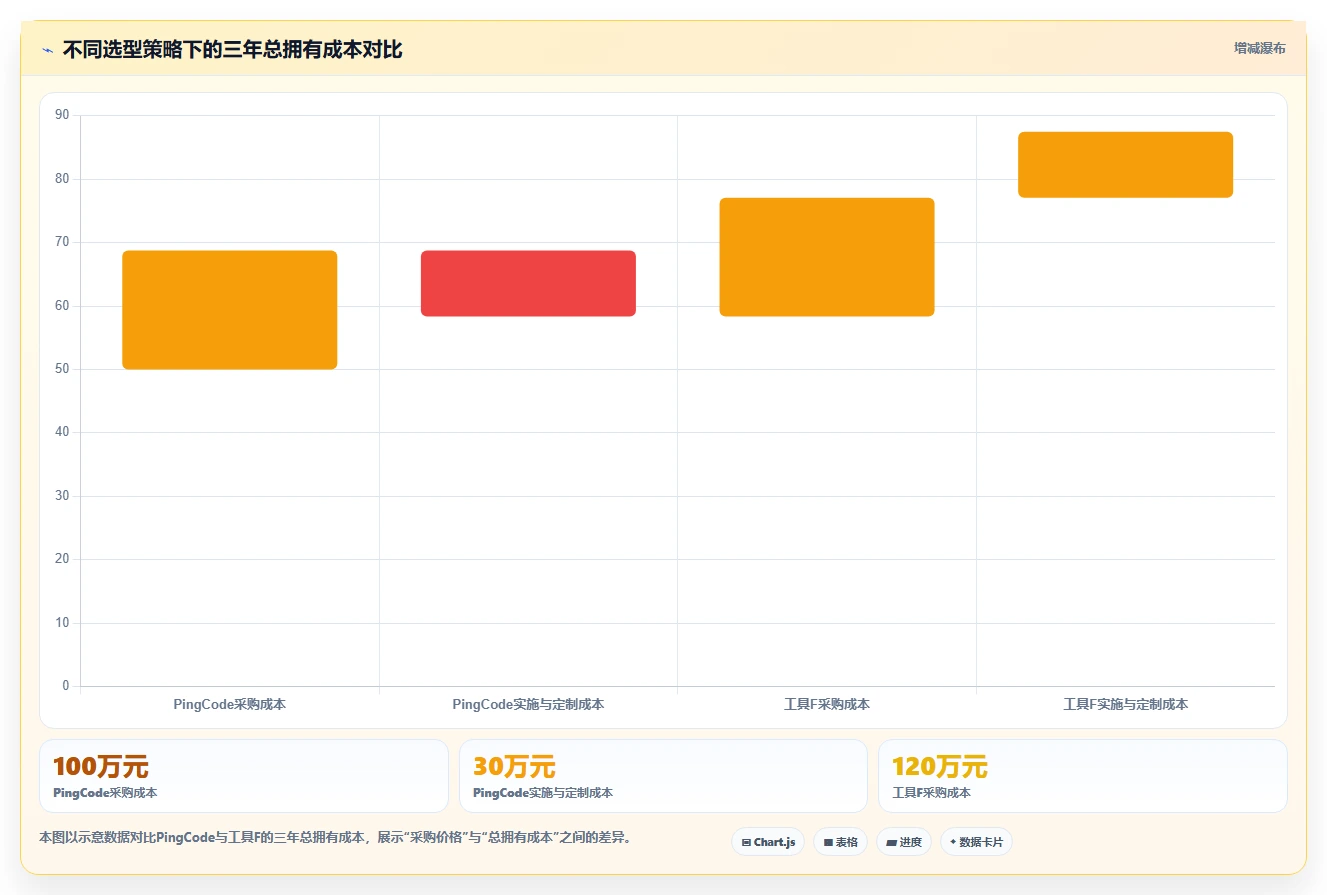Image resolution: width=1327 pixels, height=895 pixels.
Task: Click the 120万元 data card
Action: point(1082,776)
